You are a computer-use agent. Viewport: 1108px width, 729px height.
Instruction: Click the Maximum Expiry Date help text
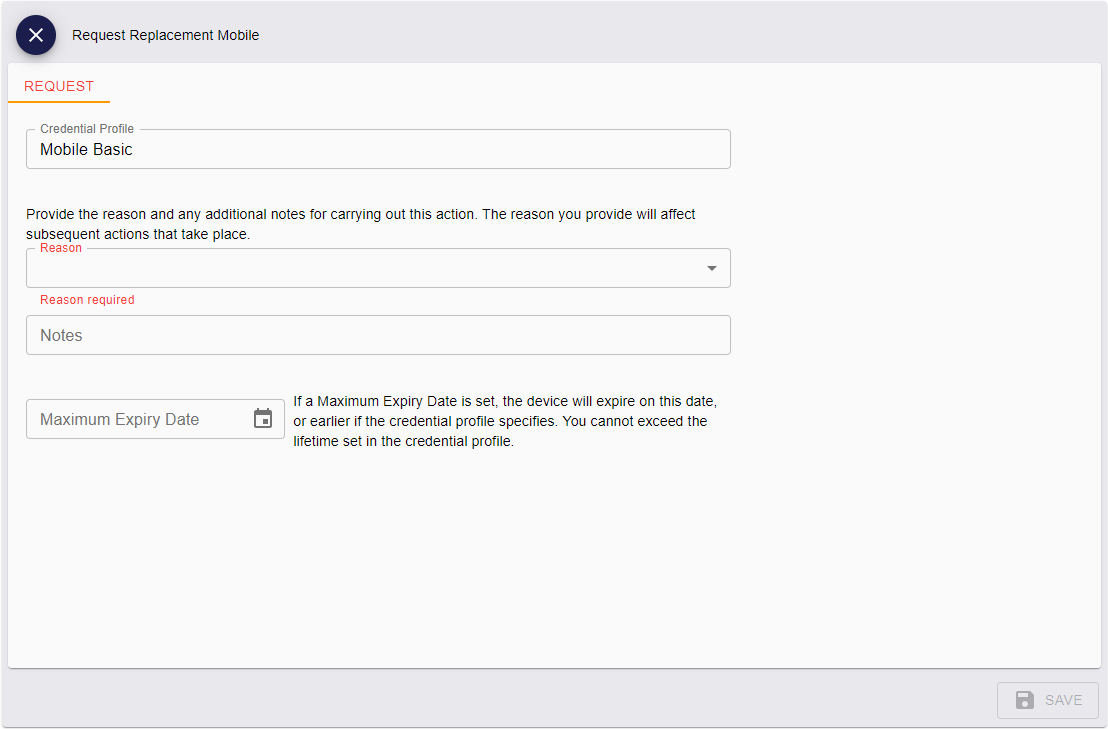pyautogui.click(x=505, y=421)
